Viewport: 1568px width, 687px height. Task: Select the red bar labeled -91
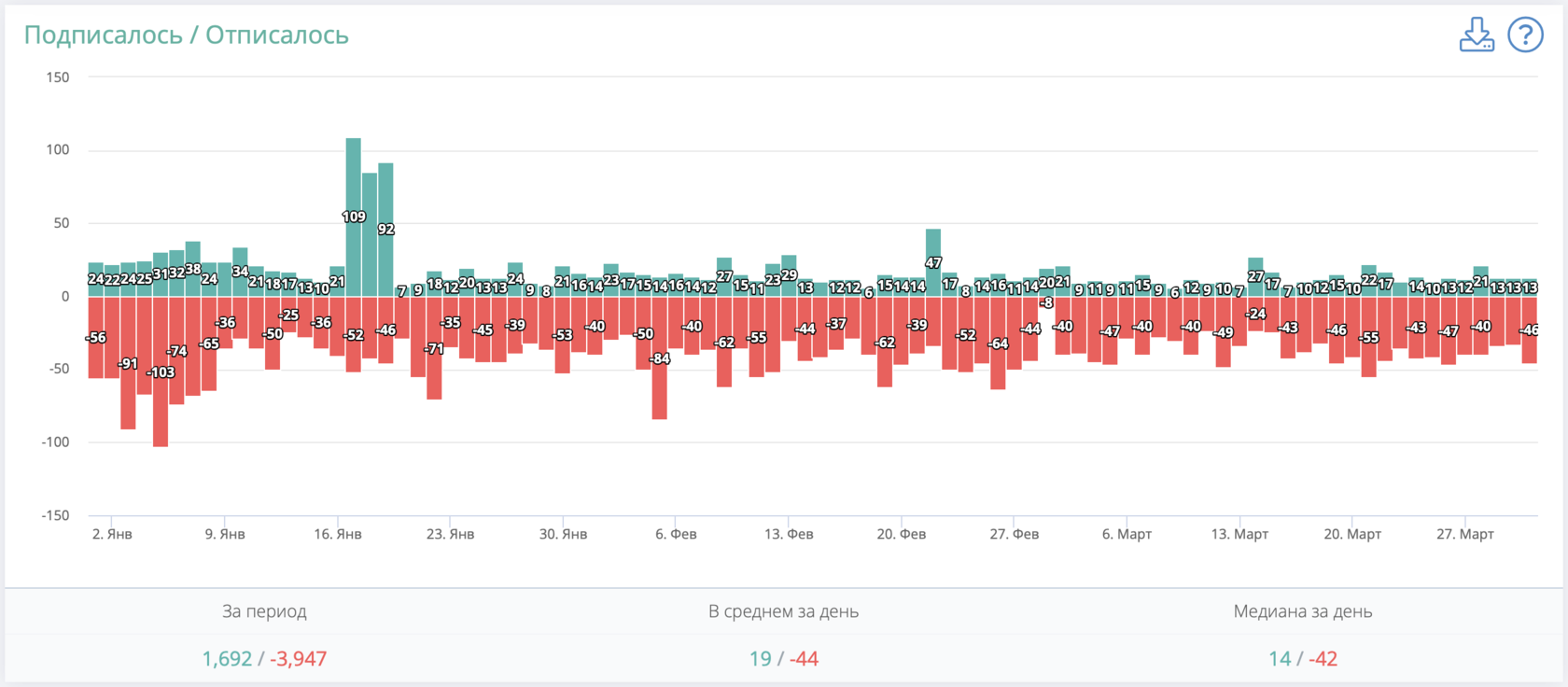pyautogui.click(x=128, y=363)
